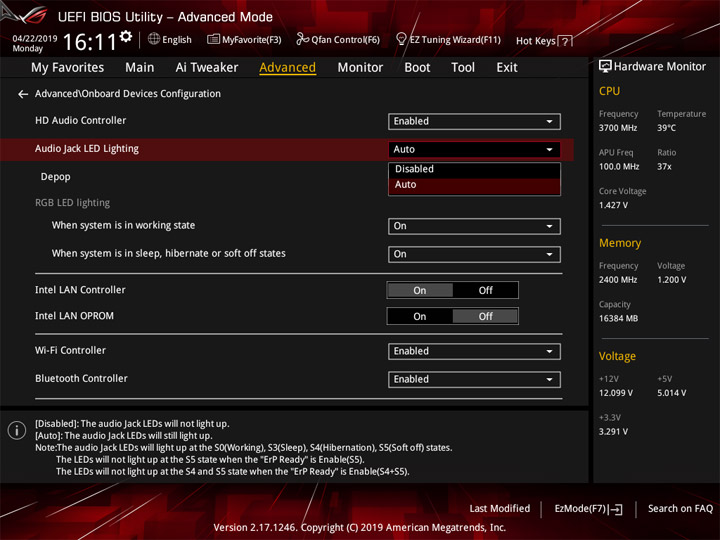Screen dimensions: 720x540
Task: Select the Exit tab
Action: [x=507, y=68]
